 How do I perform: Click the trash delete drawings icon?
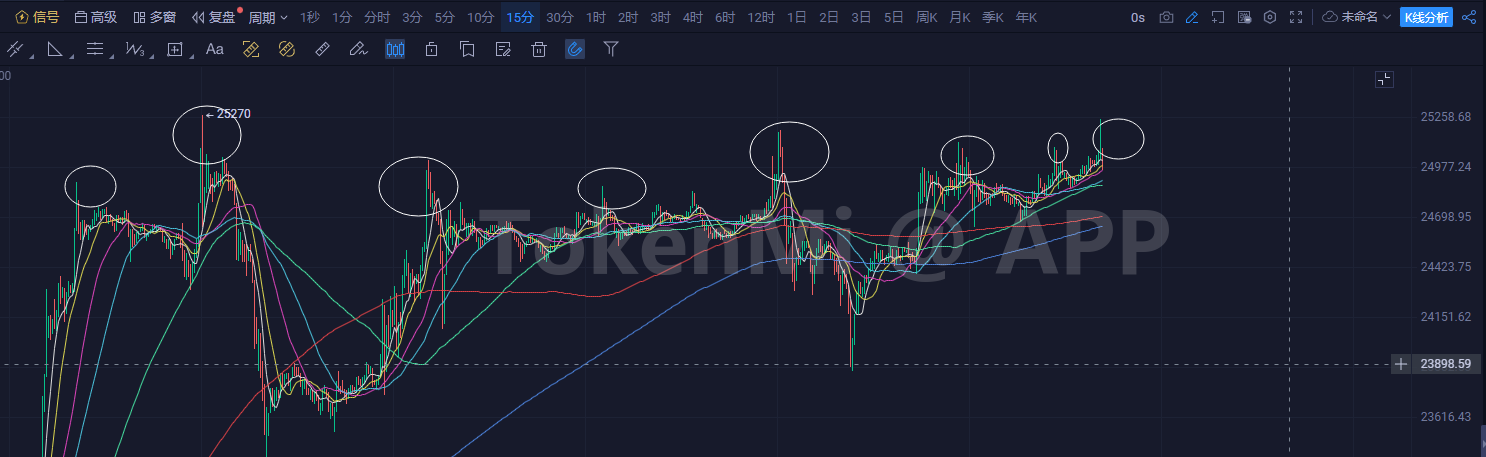coord(539,49)
